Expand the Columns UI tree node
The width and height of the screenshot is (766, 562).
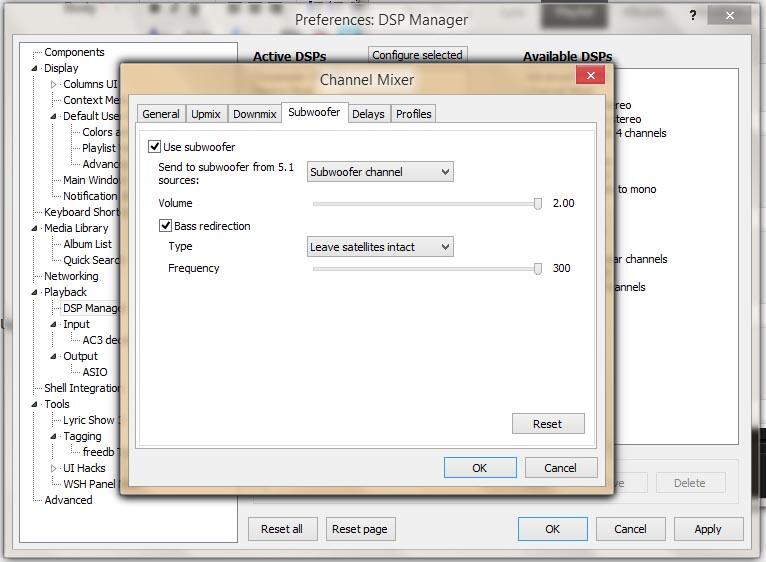pyautogui.click(x=55, y=85)
